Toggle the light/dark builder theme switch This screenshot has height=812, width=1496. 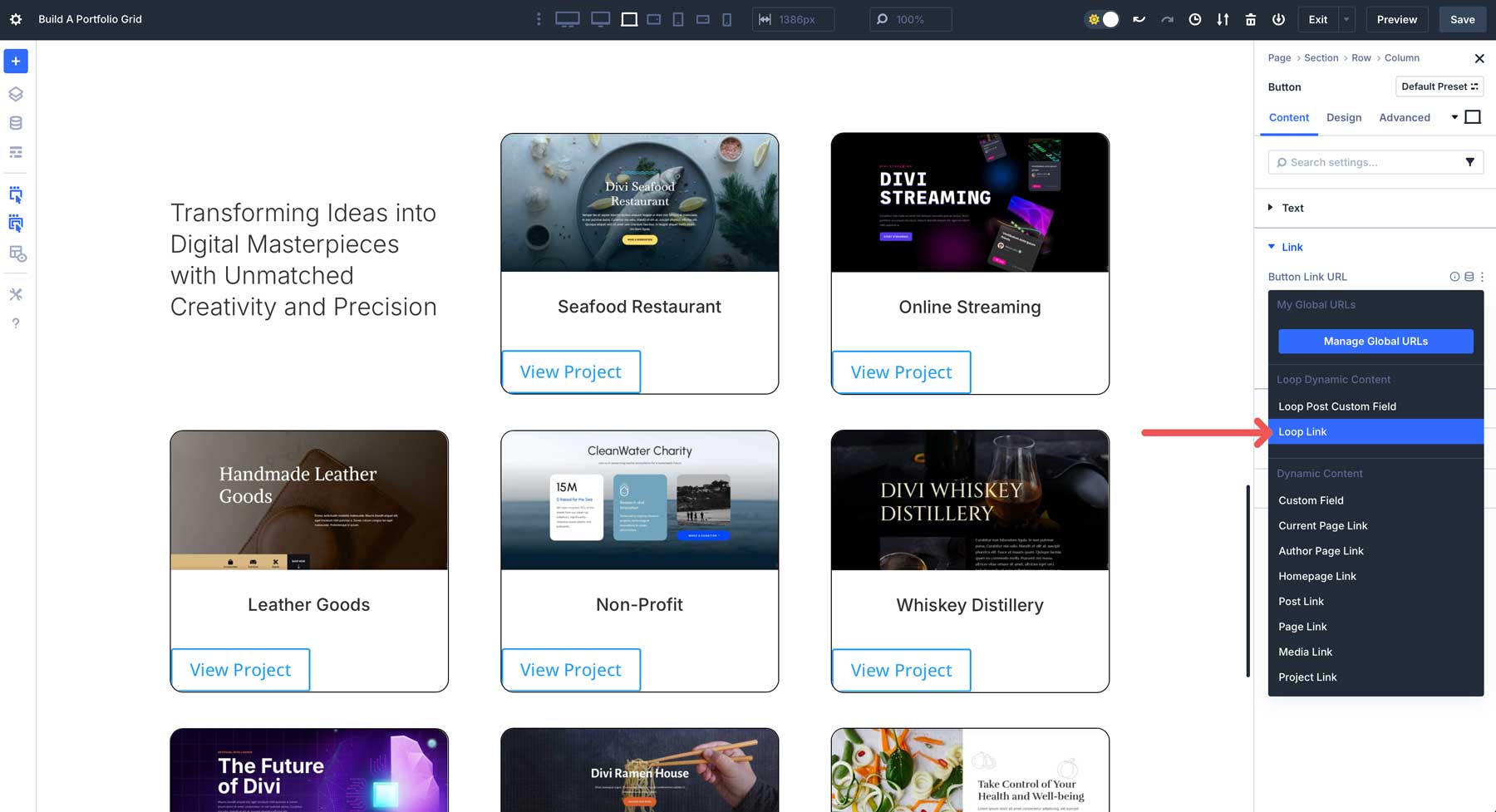pyautogui.click(x=1101, y=18)
